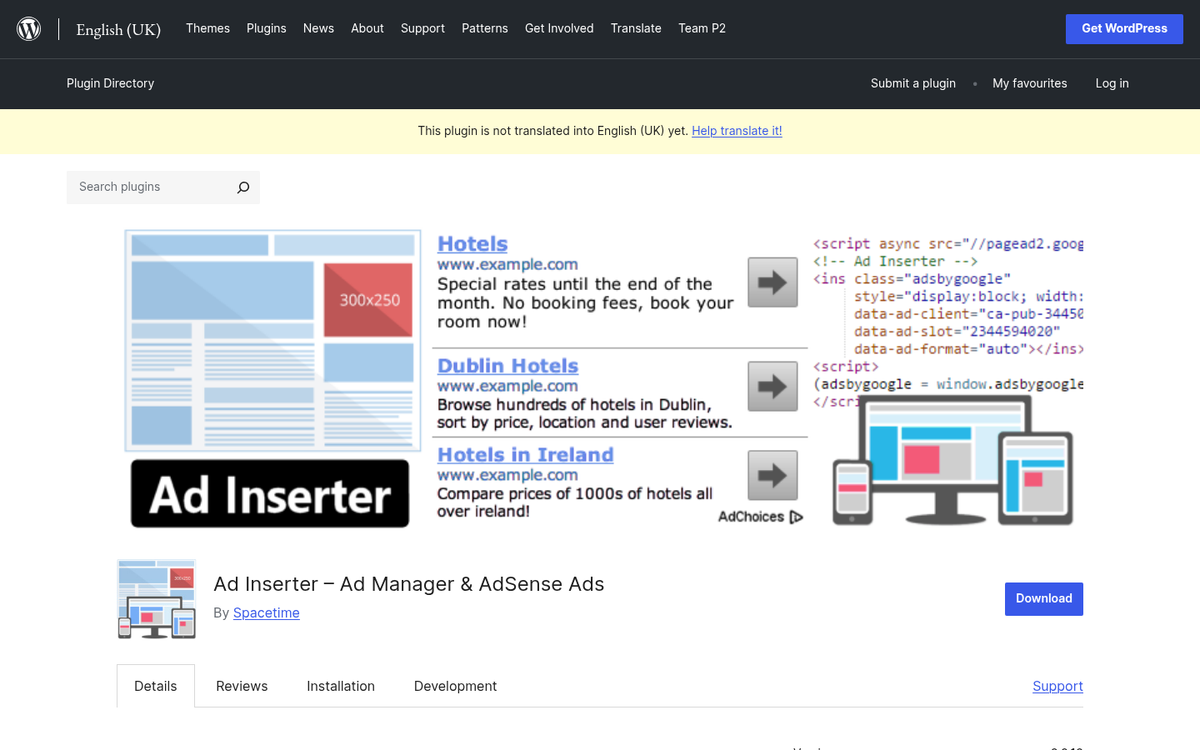1200x750 pixels.
Task: Click the 'Help translate it!' link
Action: [737, 131]
